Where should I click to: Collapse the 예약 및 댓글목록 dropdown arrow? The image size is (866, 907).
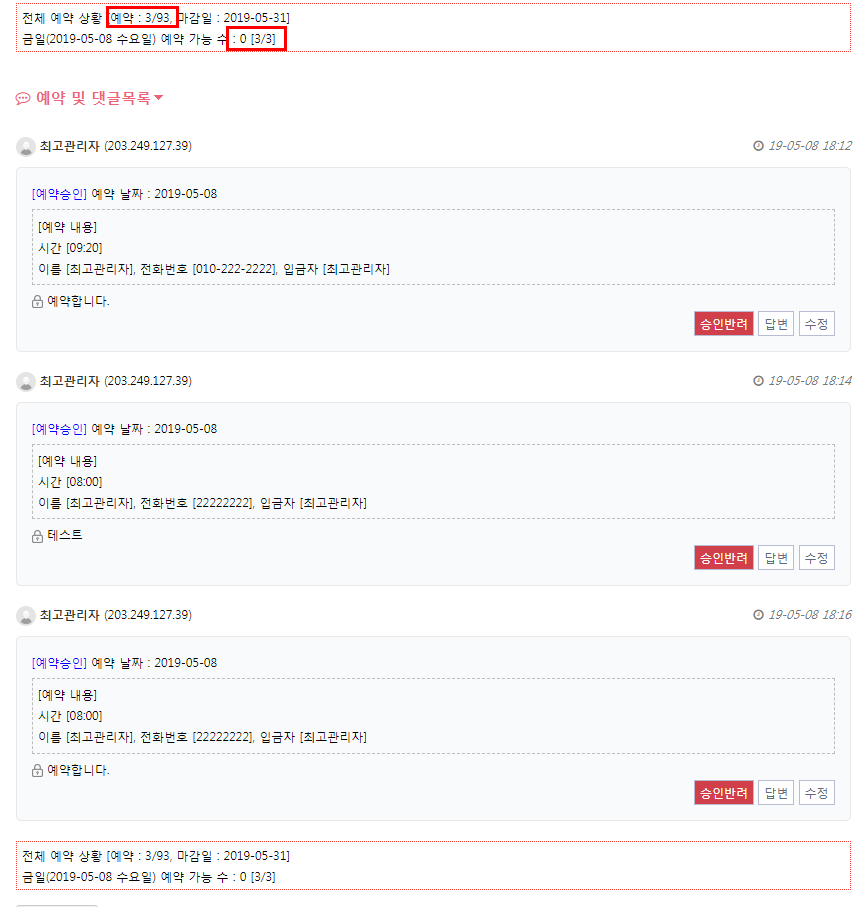(x=159, y=98)
